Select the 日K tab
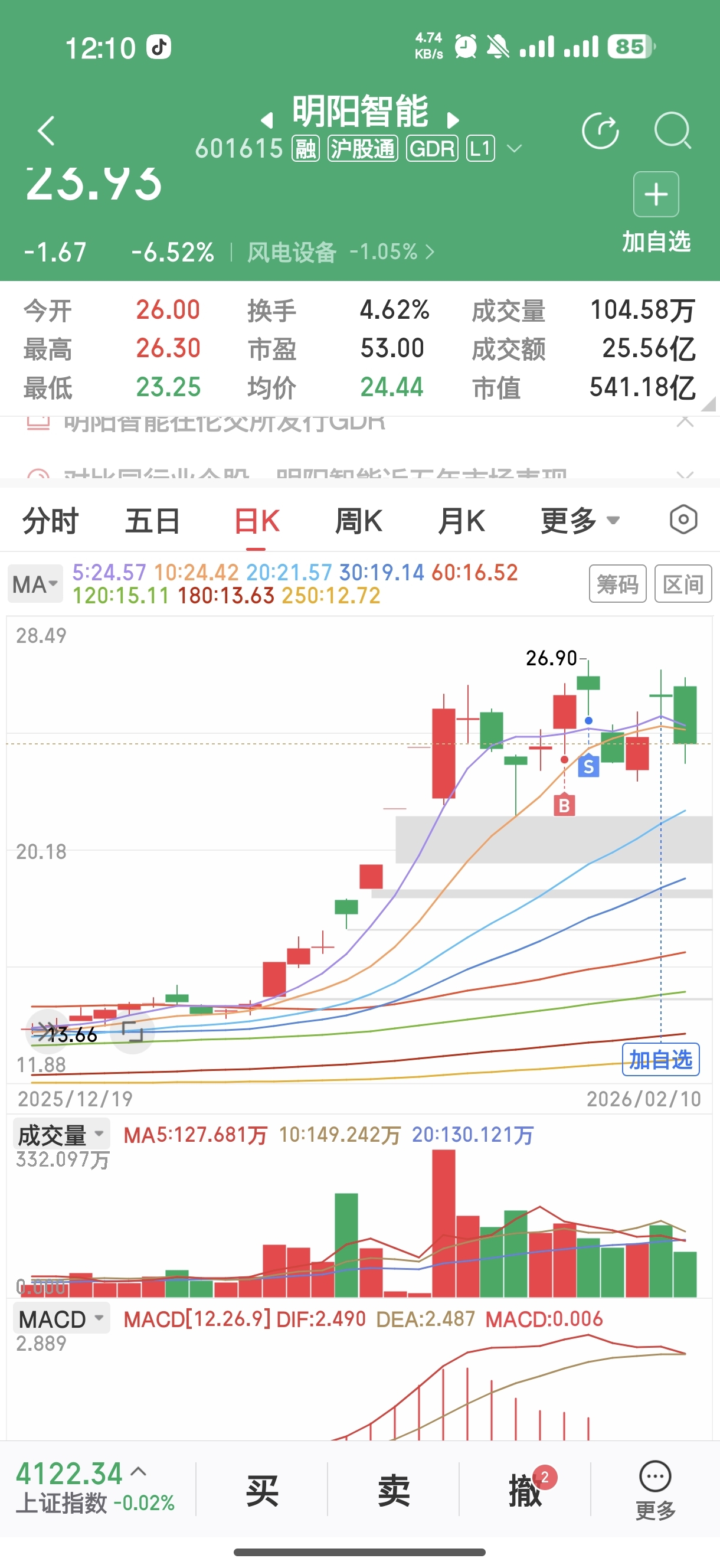 point(256,521)
